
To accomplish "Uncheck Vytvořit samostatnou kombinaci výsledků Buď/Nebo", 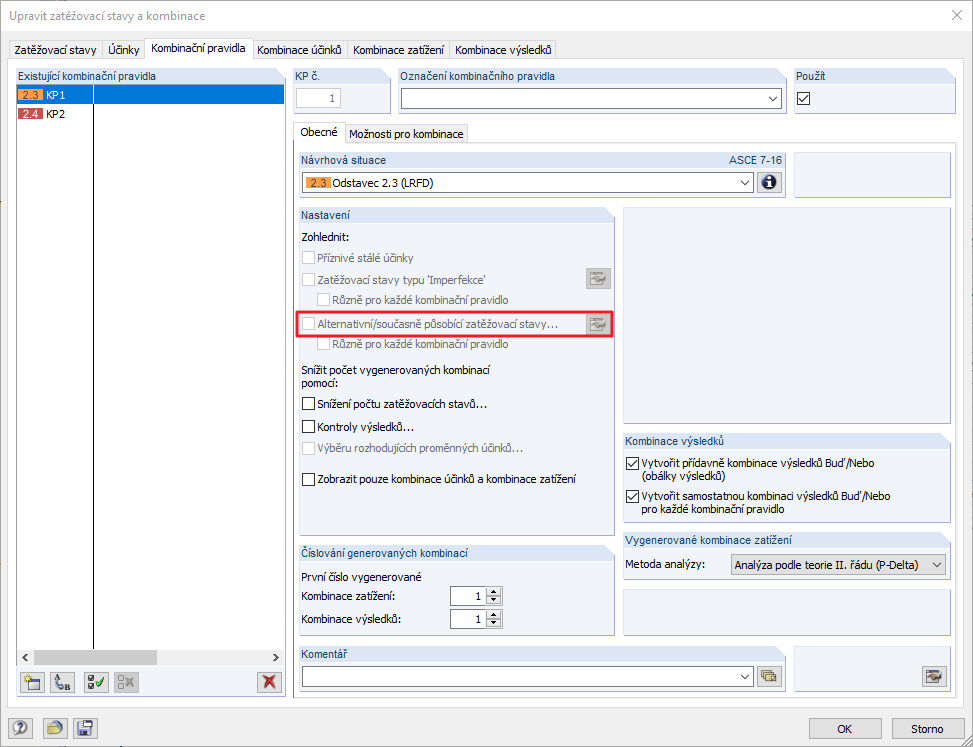I will tap(632, 496).
